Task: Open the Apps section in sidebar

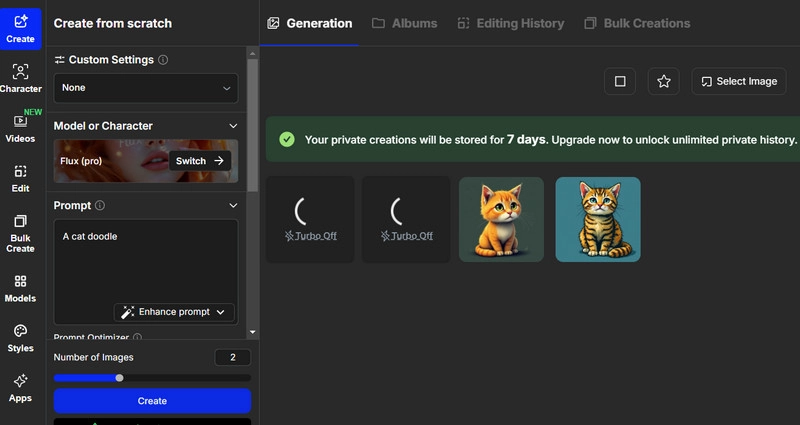Action: pos(20,388)
